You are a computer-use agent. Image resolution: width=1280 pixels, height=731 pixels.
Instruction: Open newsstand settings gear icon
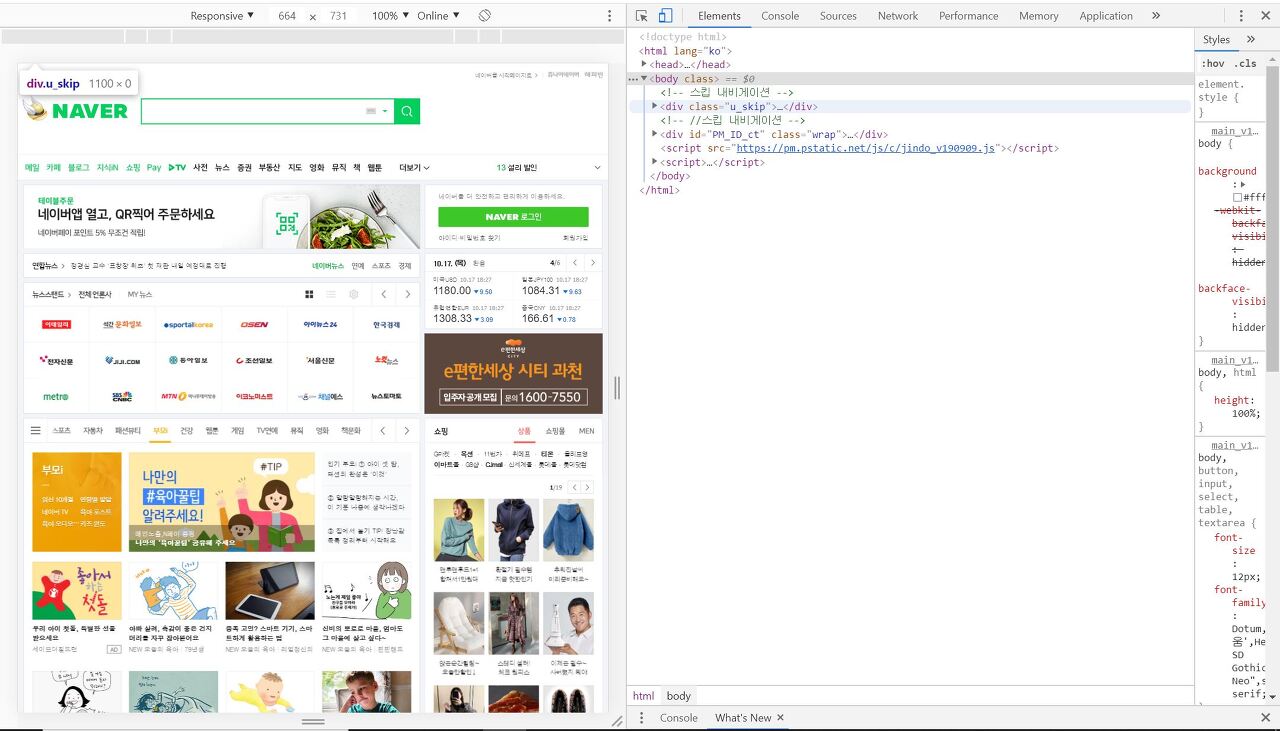353,294
